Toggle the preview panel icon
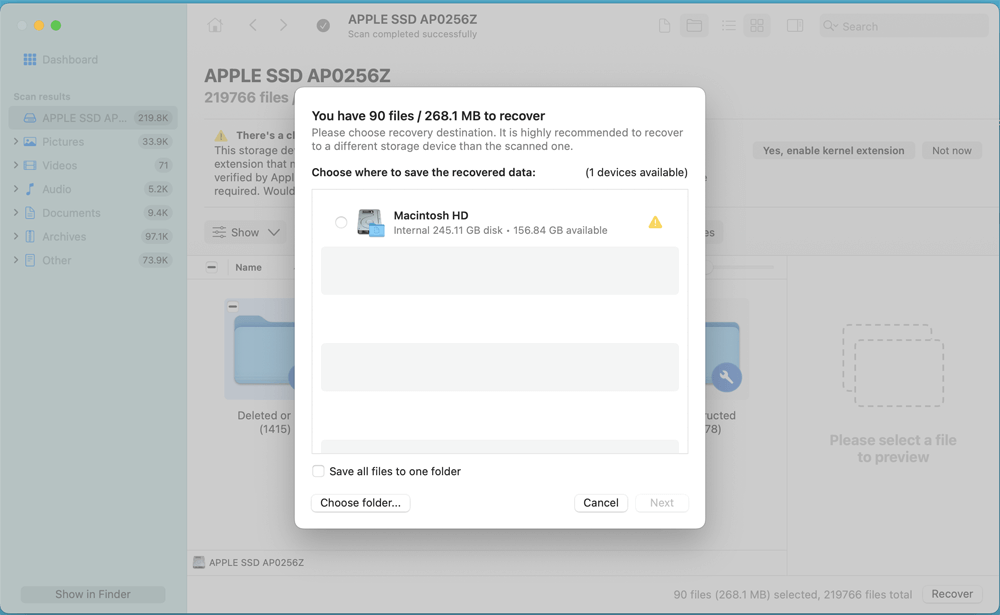Viewport: 1000px width, 615px height. coord(795,25)
